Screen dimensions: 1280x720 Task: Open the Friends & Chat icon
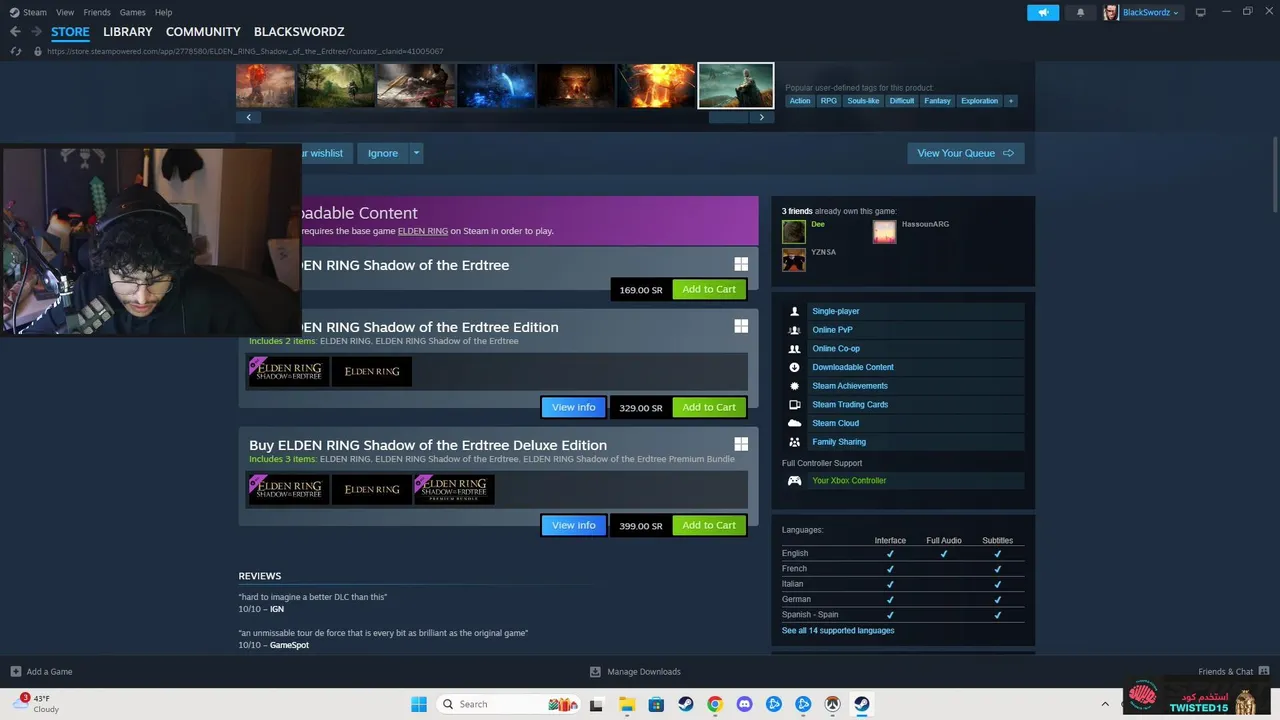point(1264,671)
